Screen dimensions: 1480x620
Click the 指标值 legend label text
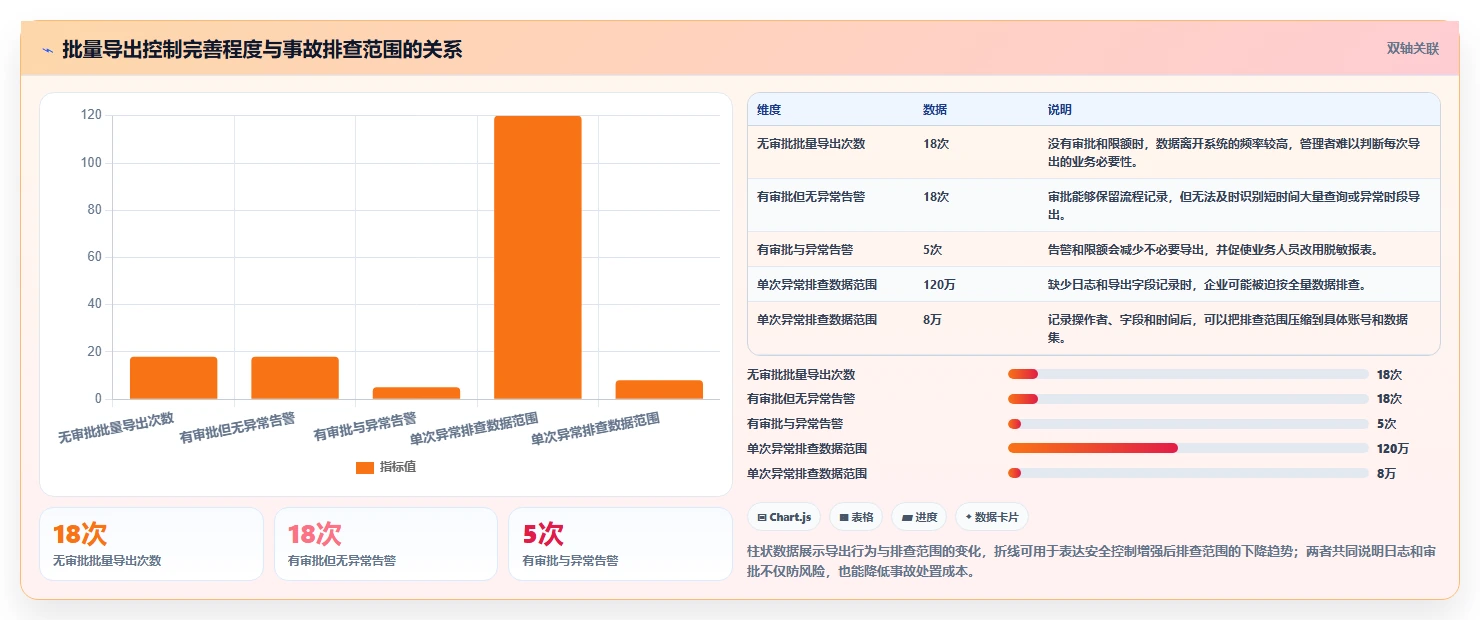pyautogui.click(x=398, y=467)
